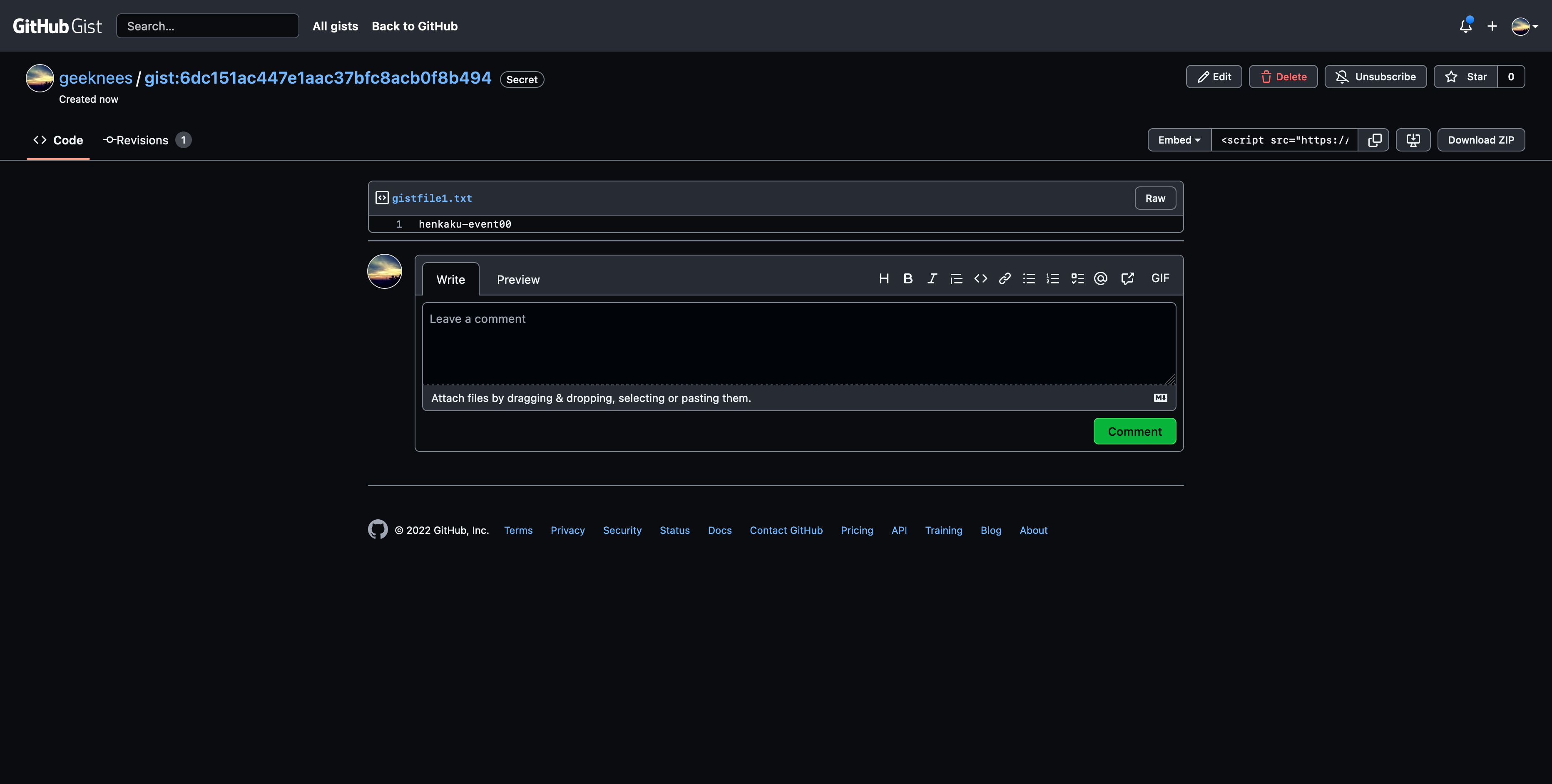
Task: Unsubscribe from this gist's notifications
Action: 1375,77
